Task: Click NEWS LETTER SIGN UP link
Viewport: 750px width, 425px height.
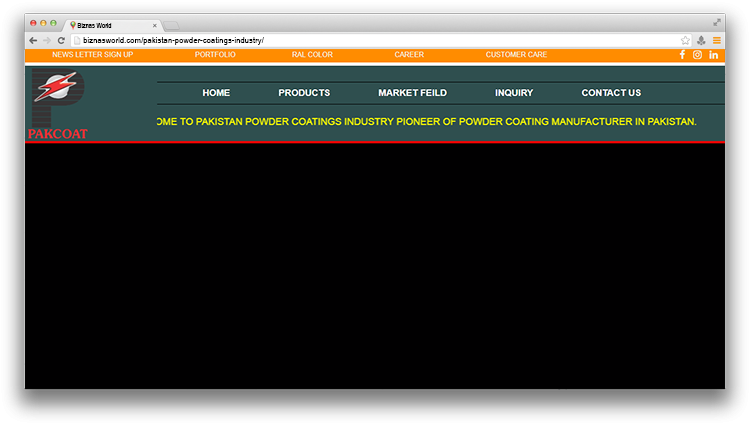Action: (x=92, y=55)
